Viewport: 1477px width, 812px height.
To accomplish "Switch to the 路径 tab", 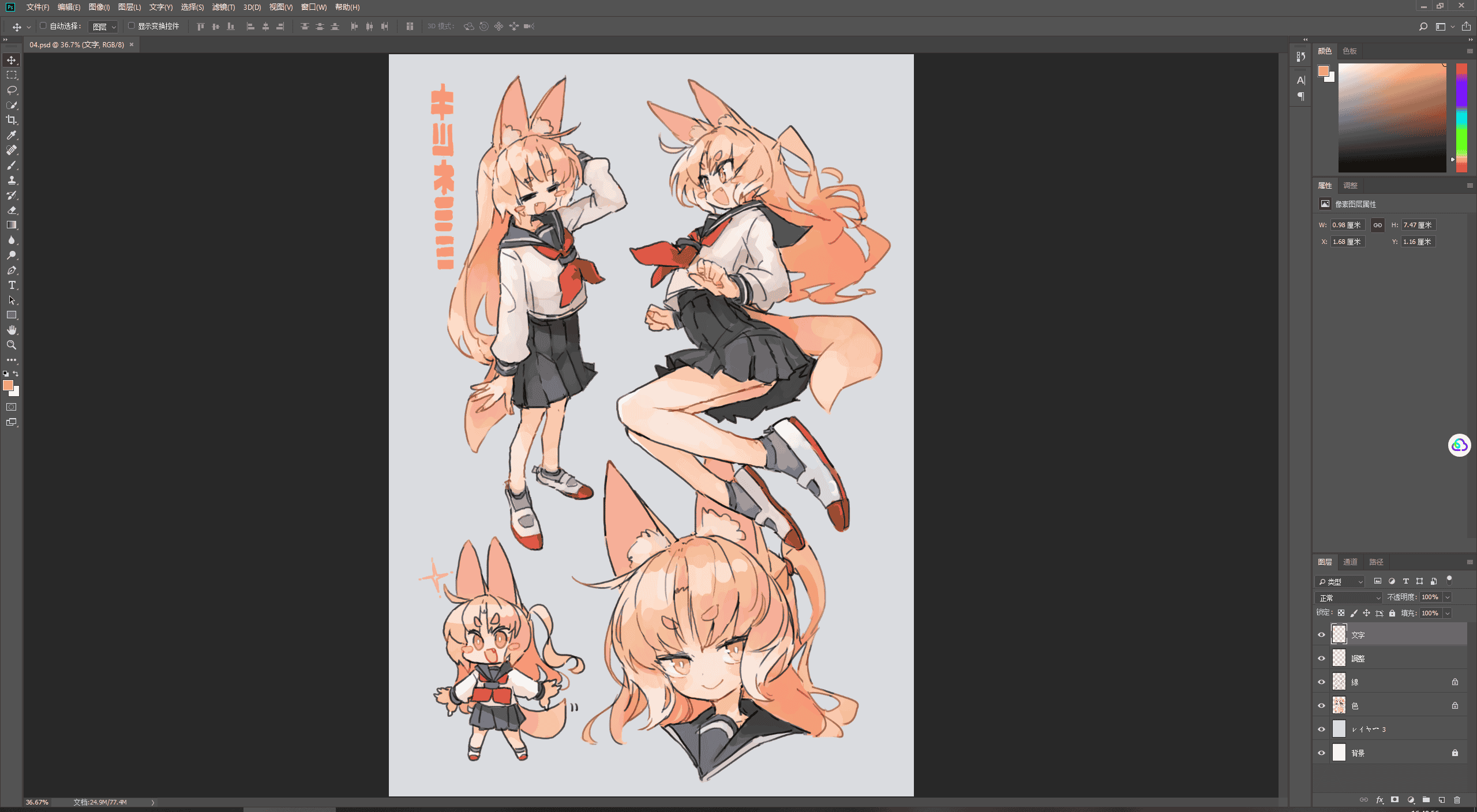I will point(1376,562).
